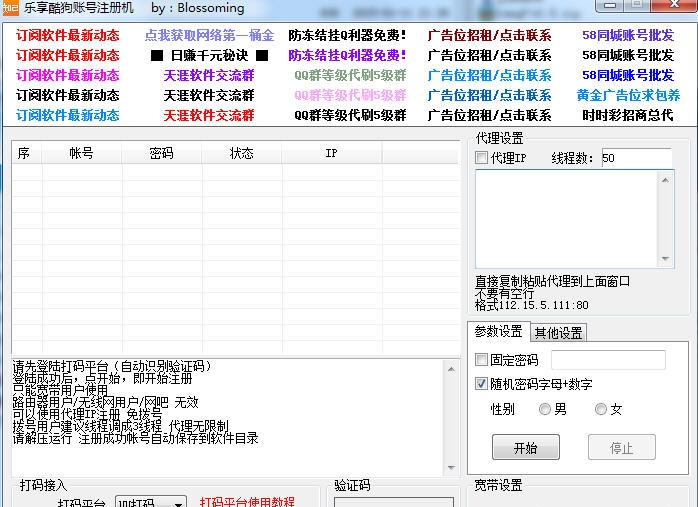This screenshot has width=698, height=507.
Task: Switch to the 其他设置 tab
Action: [x=559, y=333]
